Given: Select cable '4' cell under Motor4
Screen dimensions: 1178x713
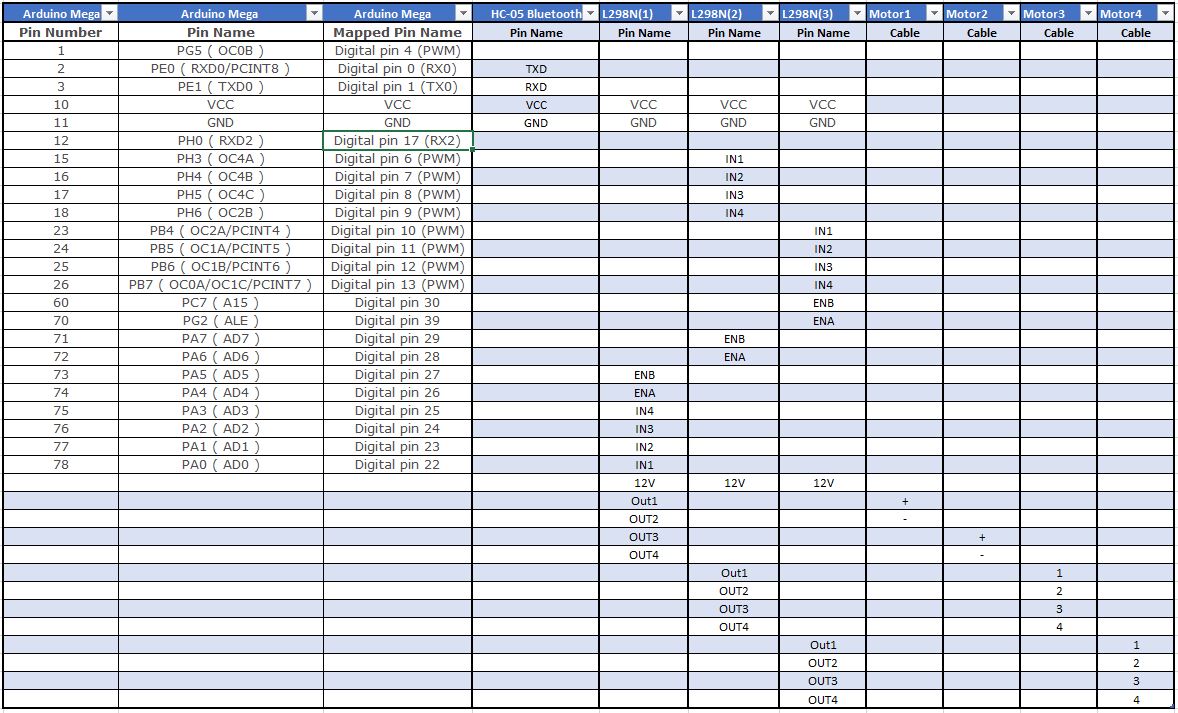Looking at the screenshot, I should tap(1136, 699).
